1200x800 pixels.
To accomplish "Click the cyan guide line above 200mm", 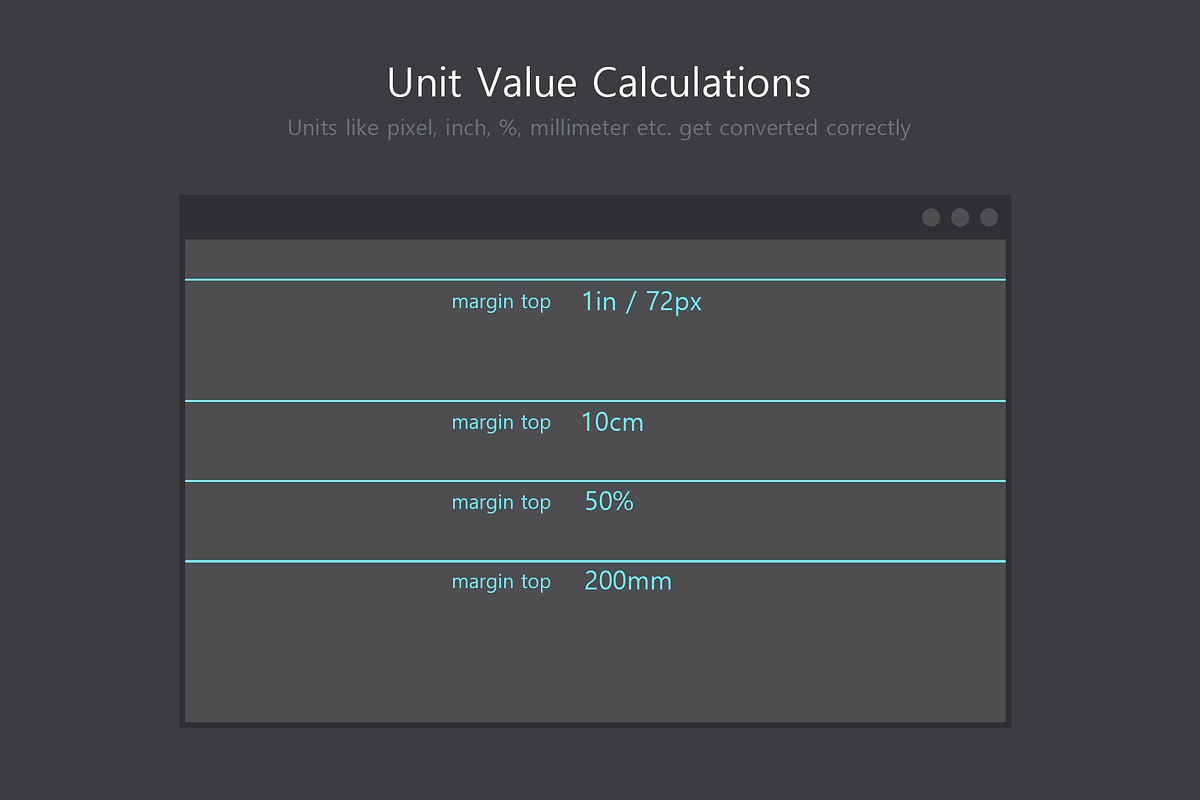I will point(595,561).
